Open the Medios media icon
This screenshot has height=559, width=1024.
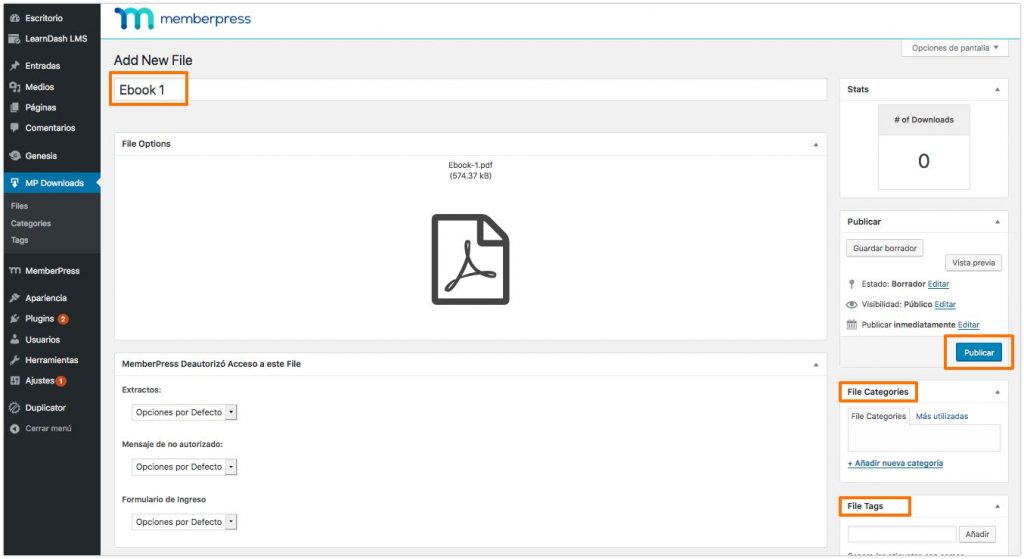click(x=14, y=87)
